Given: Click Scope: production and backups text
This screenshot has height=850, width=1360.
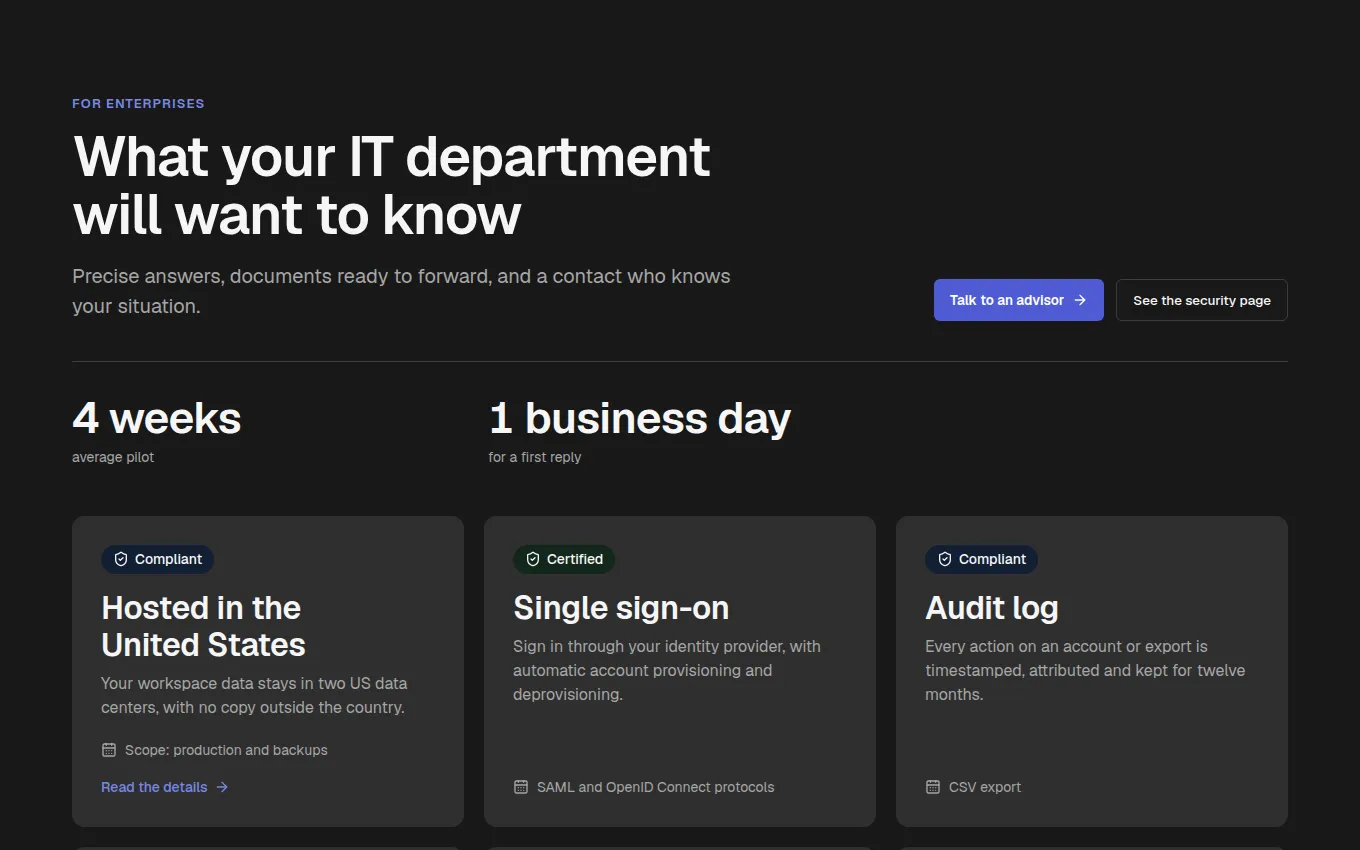Looking at the screenshot, I should coord(226,750).
